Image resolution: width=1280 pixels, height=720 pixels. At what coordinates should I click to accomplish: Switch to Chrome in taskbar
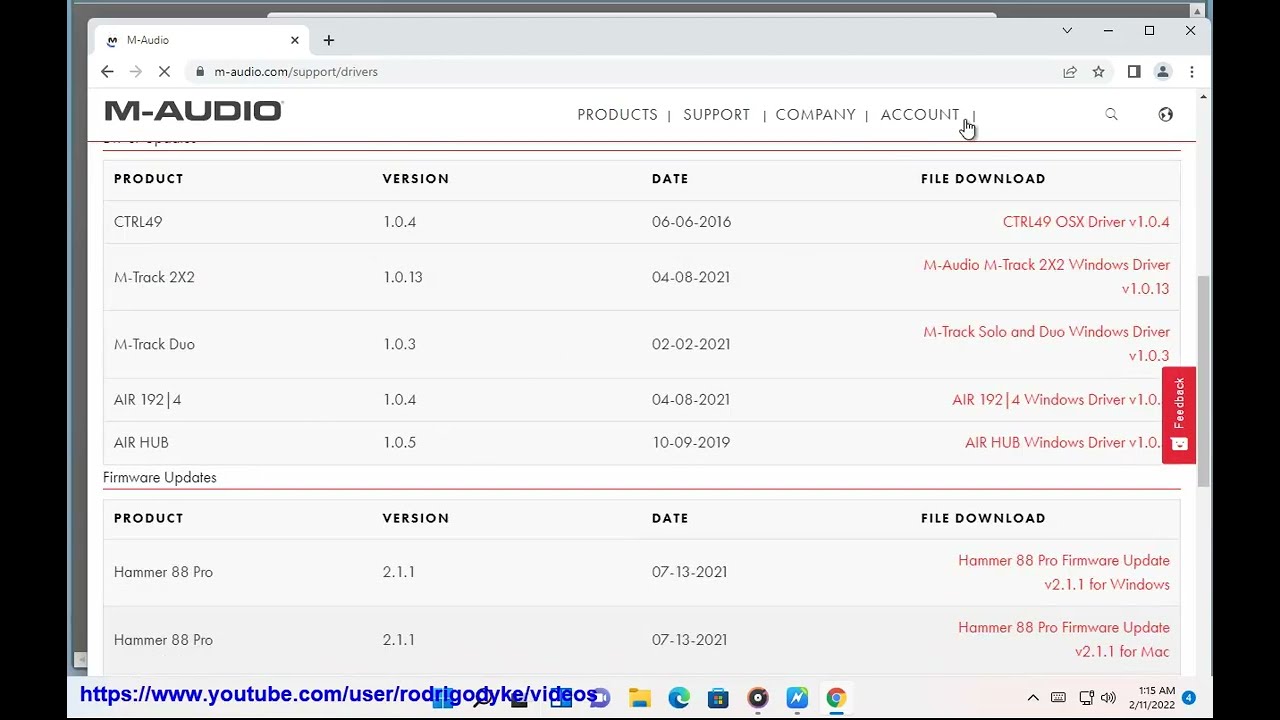[836, 698]
